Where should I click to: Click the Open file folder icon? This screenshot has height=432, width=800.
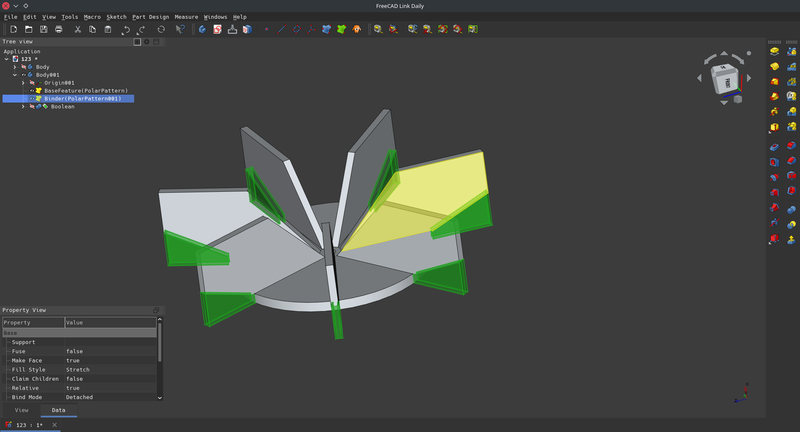(29, 29)
